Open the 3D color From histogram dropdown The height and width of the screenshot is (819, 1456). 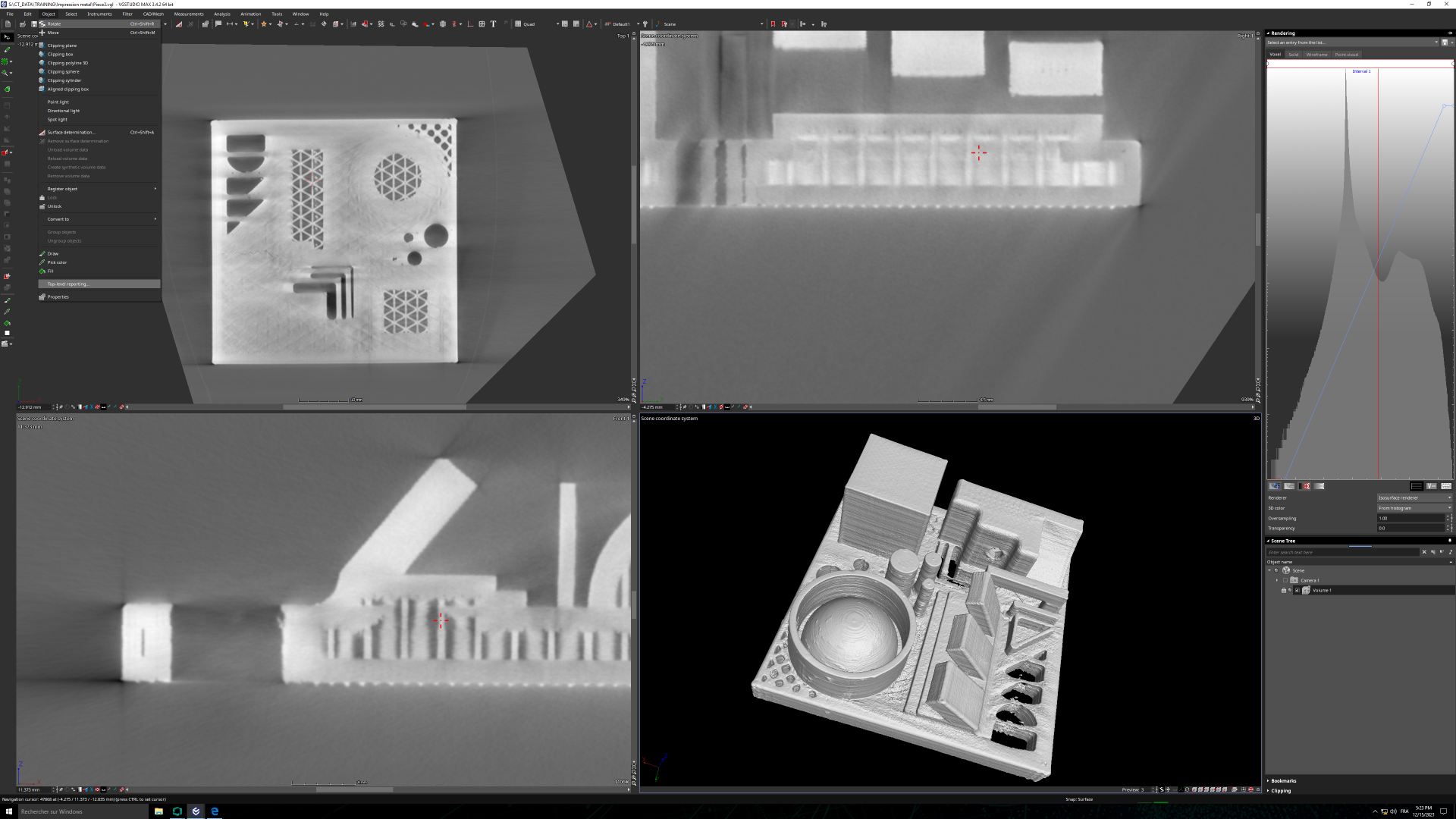point(1414,508)
